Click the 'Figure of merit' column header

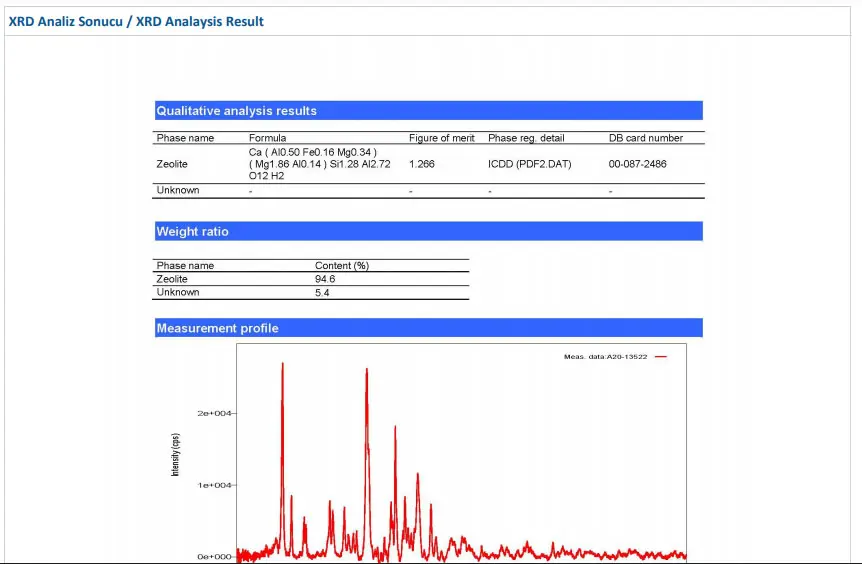coord(441,138)
